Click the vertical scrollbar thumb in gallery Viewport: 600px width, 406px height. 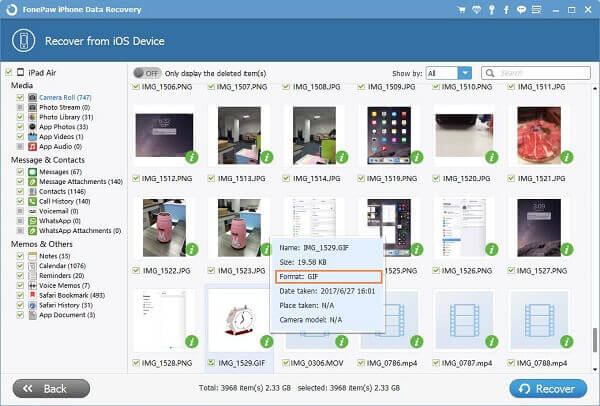(x=595, y=340)
